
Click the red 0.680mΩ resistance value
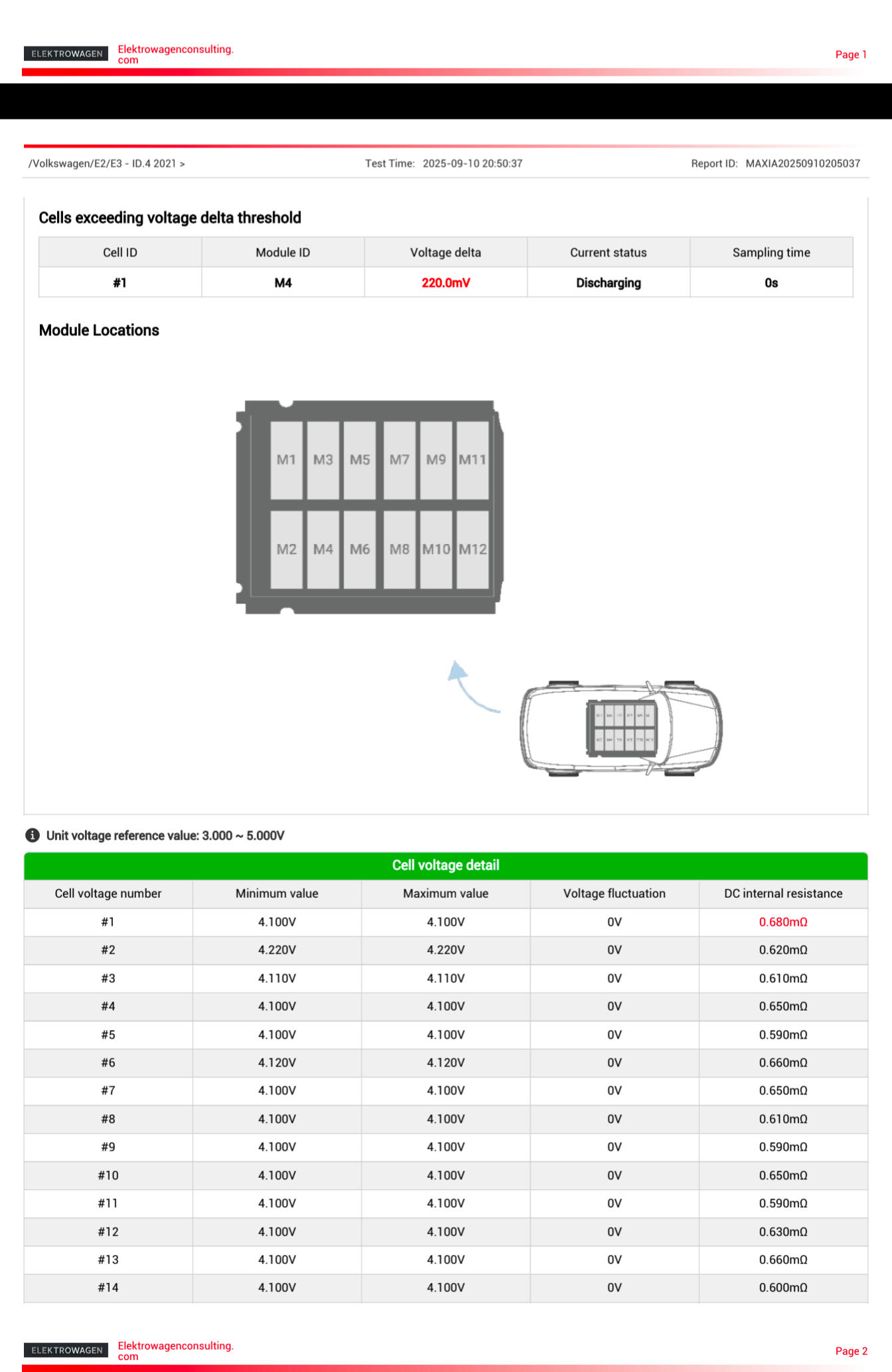pyautogui.click(x=783, y=922)
